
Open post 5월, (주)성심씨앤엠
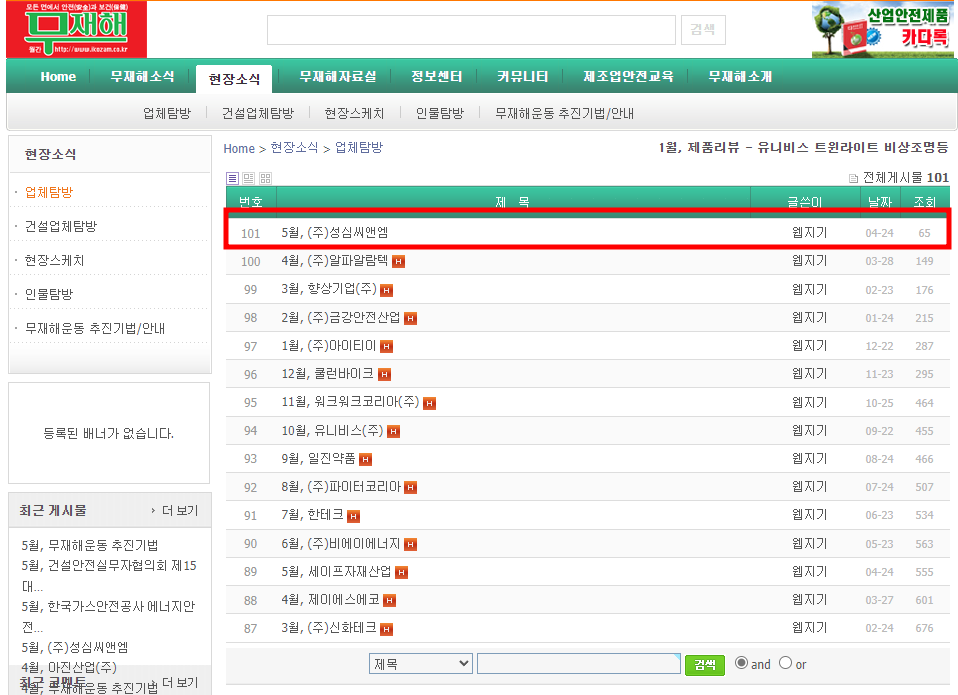[335, 233]
